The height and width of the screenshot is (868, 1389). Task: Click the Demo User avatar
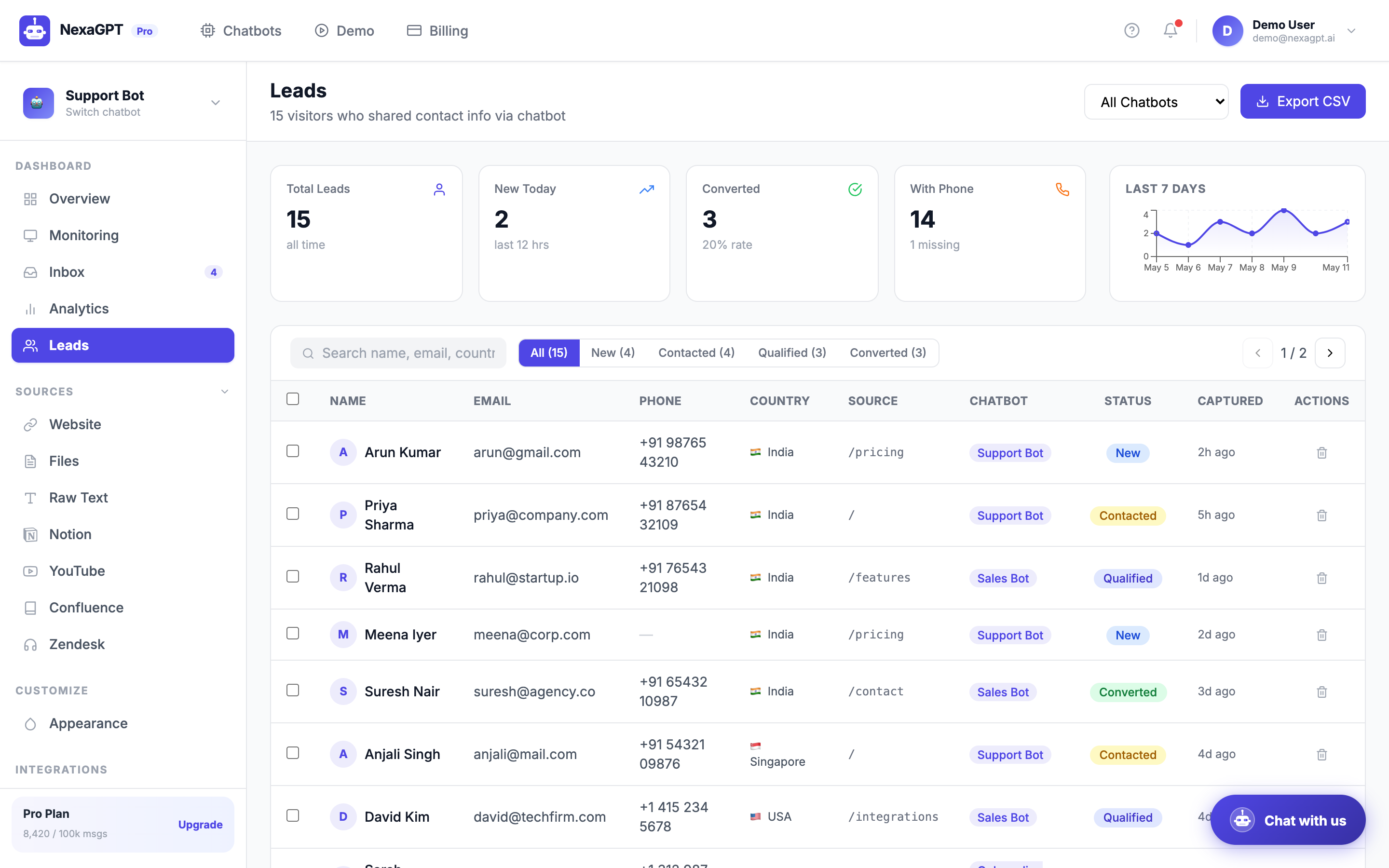tap(1227, 30)
